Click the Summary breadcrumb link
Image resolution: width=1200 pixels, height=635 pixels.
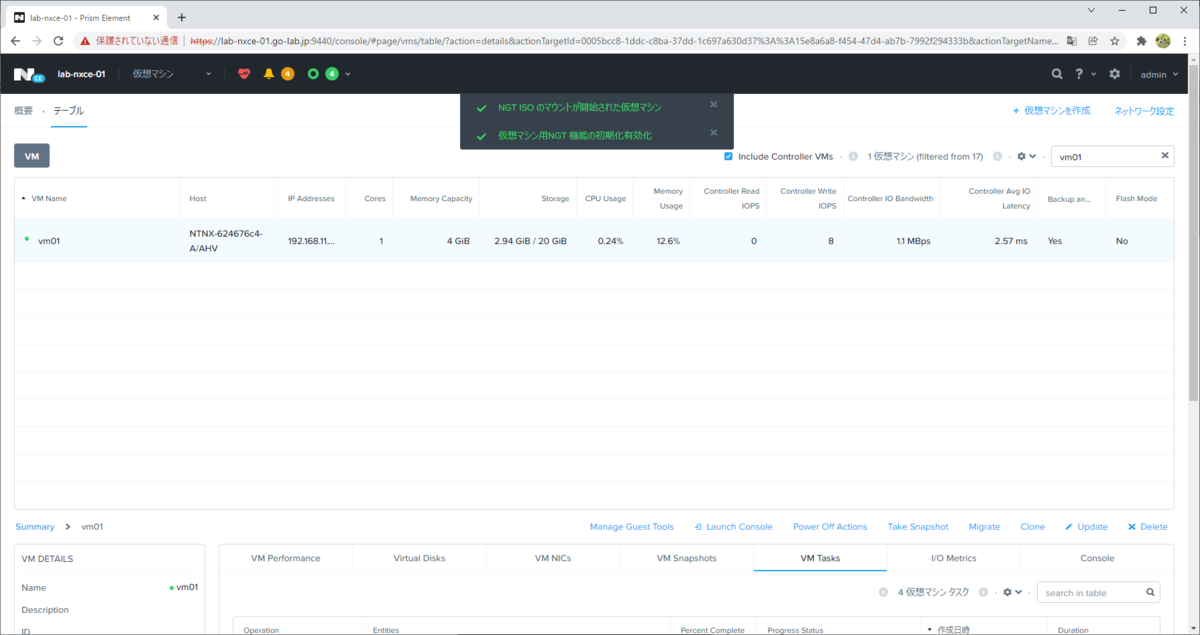pyautogui.click(x=35, y=526)
